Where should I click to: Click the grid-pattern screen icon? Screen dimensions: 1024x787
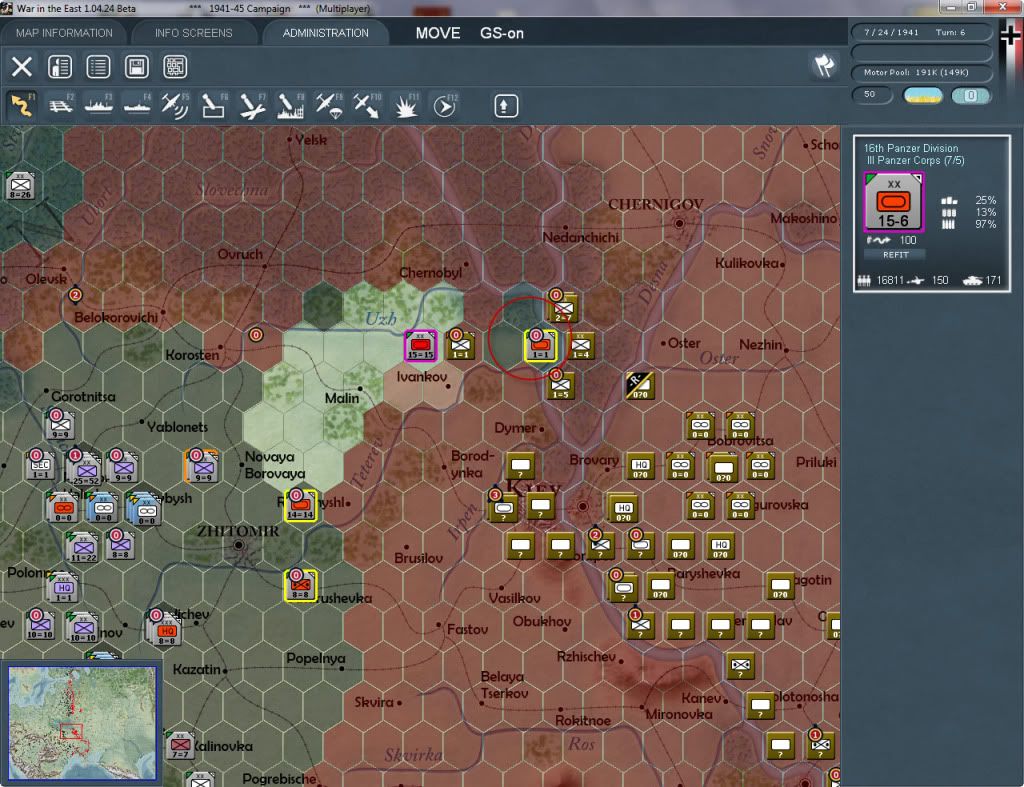(176, 67)
